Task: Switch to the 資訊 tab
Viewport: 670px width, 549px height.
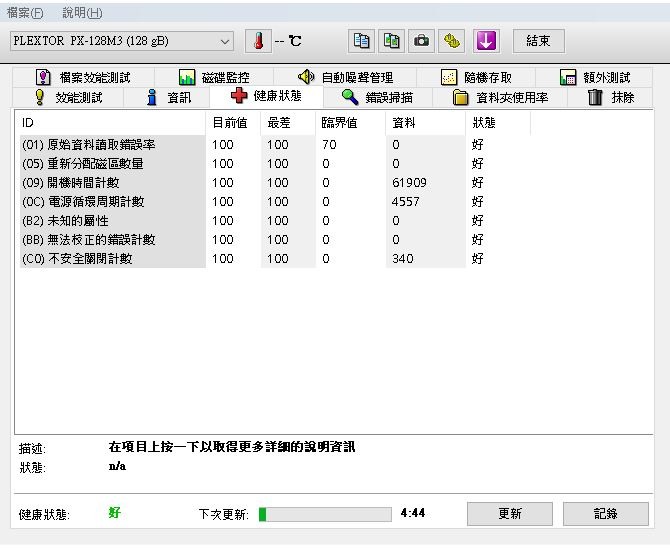Action: click(168, 97)
